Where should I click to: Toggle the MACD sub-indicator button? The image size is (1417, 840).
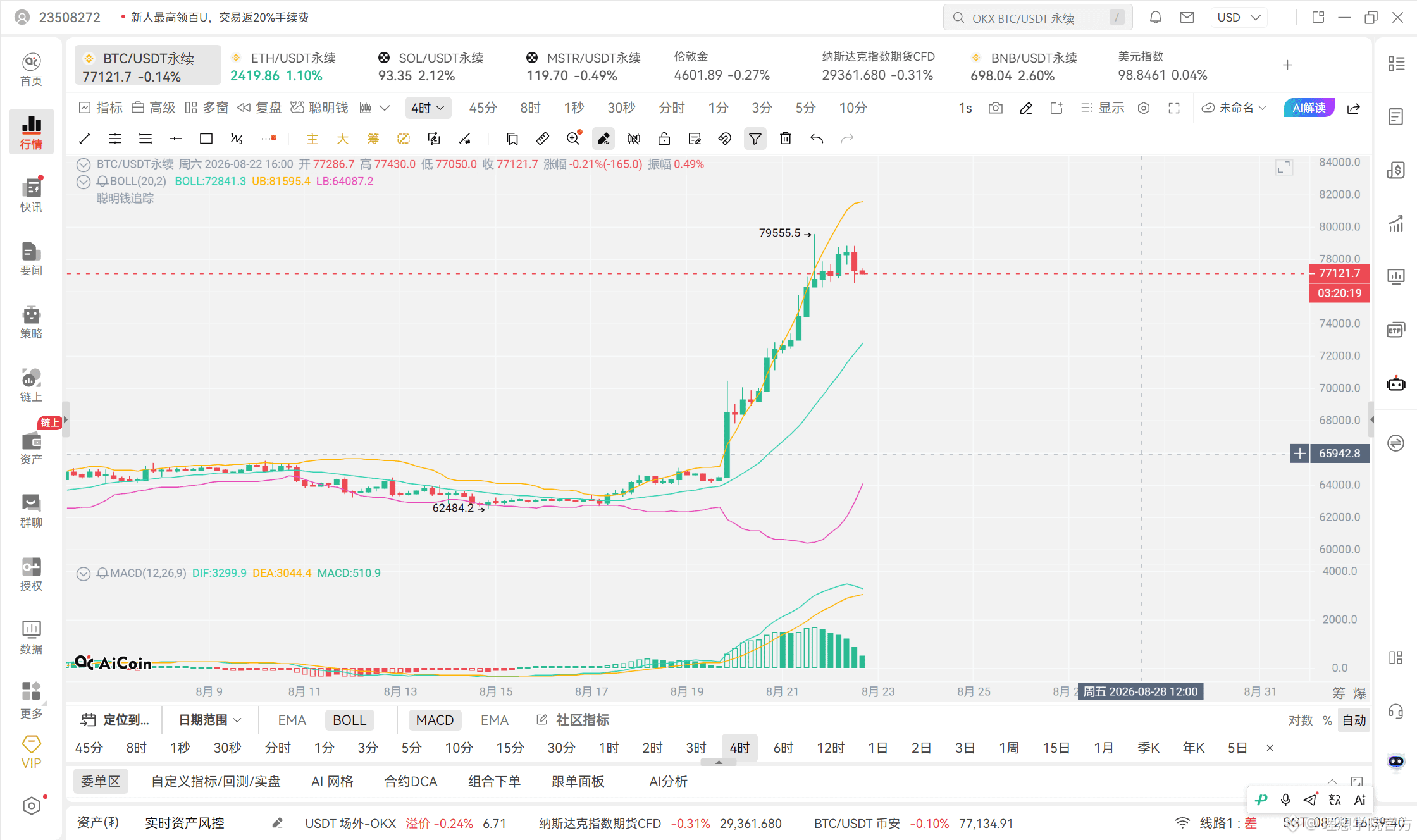pyautogui.click(x=435, y=720)
